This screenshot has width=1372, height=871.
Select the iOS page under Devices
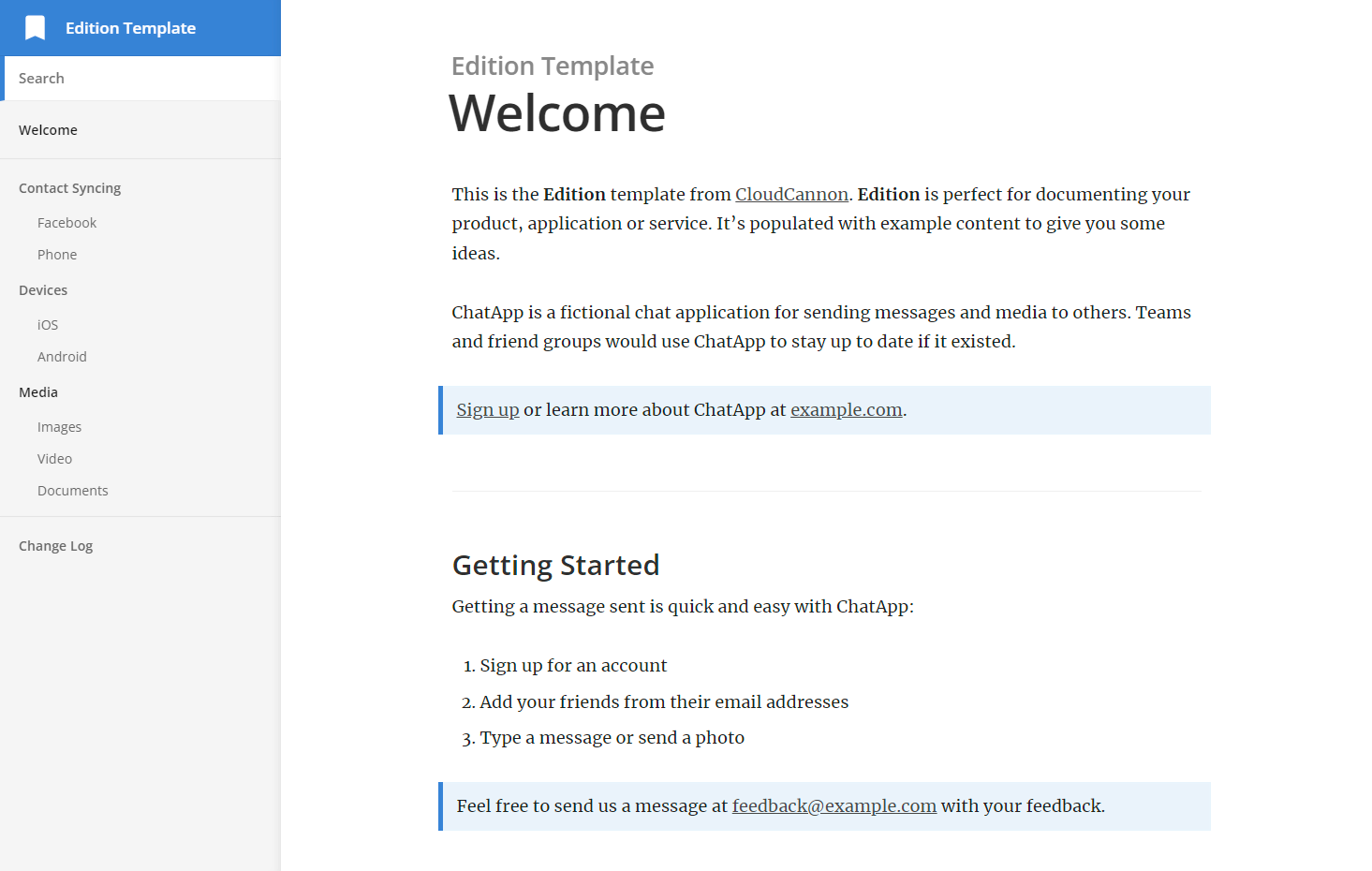click(x=47, y=324)
